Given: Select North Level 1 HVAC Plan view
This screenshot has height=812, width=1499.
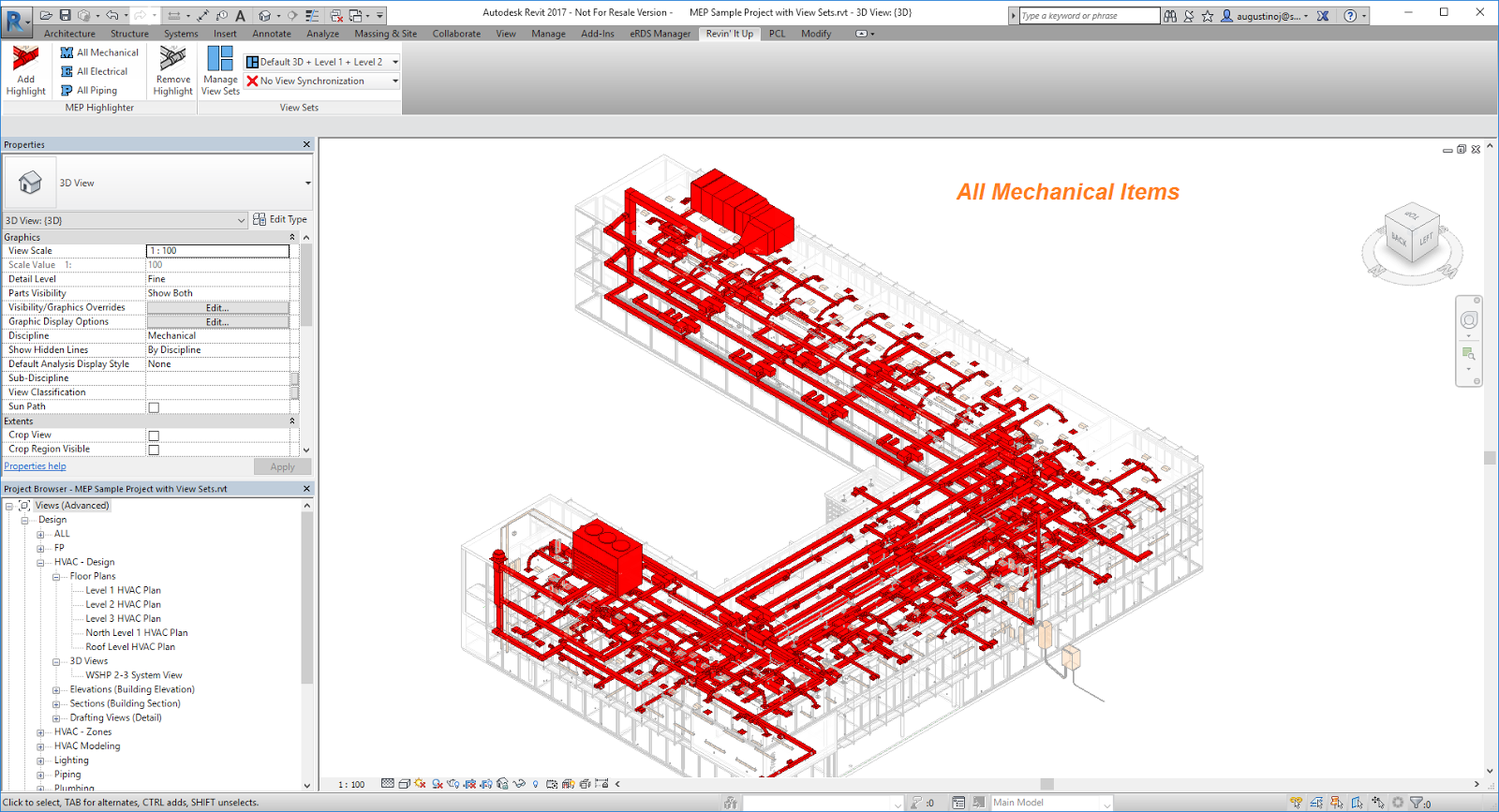Looking at the screenshot, I should coord(137,633).
